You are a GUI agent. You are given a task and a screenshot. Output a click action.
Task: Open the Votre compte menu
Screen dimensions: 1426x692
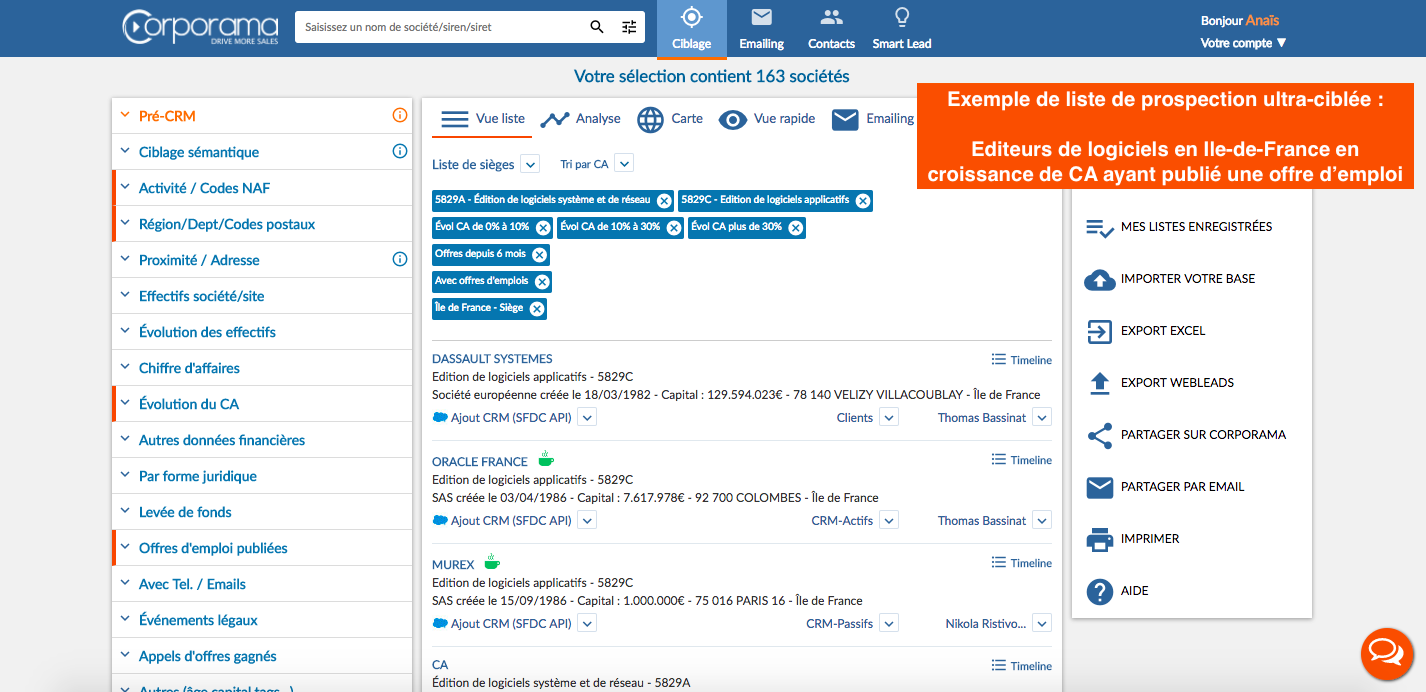(x=1243, y=43)
